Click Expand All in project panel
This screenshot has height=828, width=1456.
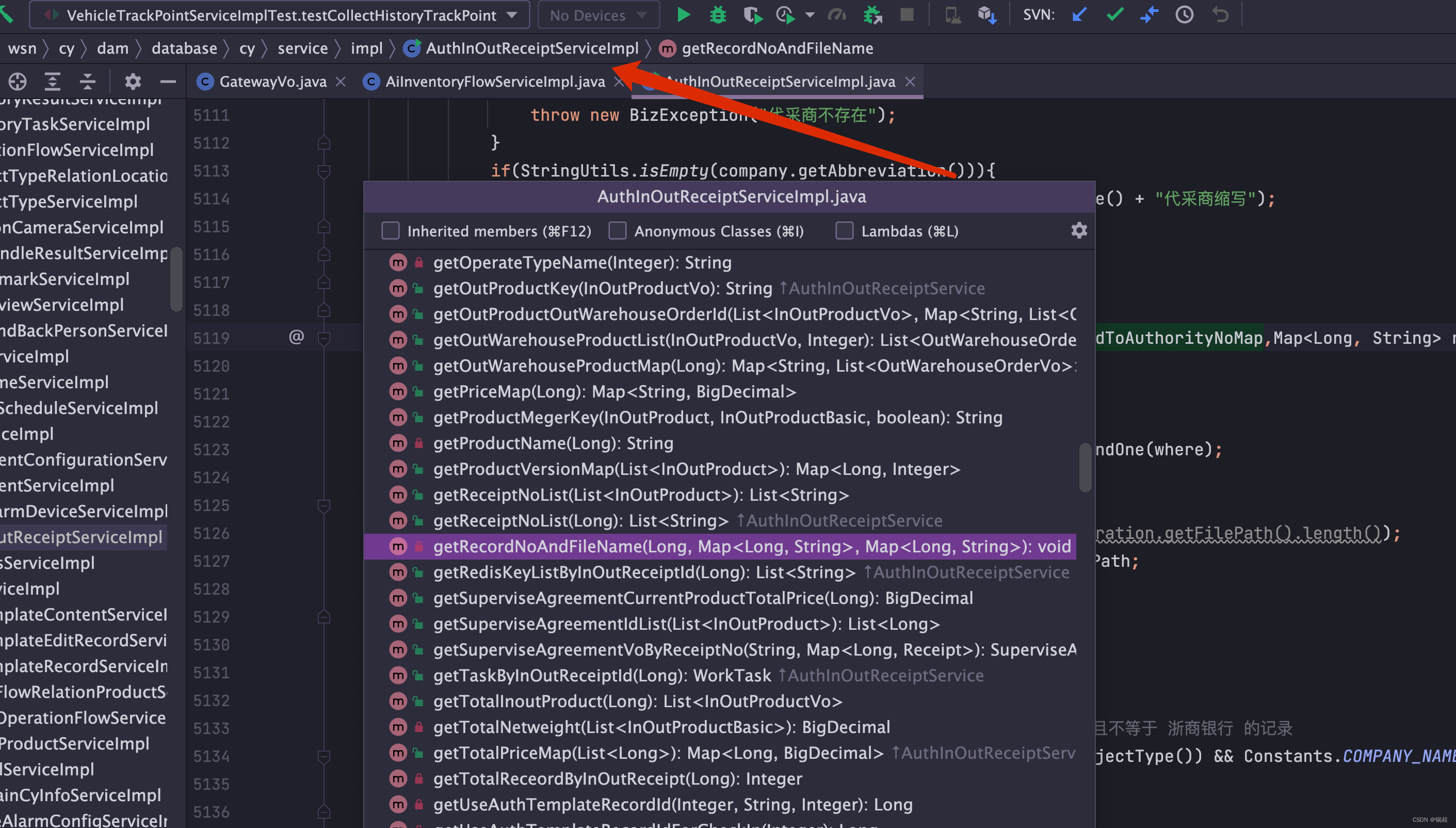[x=52, y=82]
